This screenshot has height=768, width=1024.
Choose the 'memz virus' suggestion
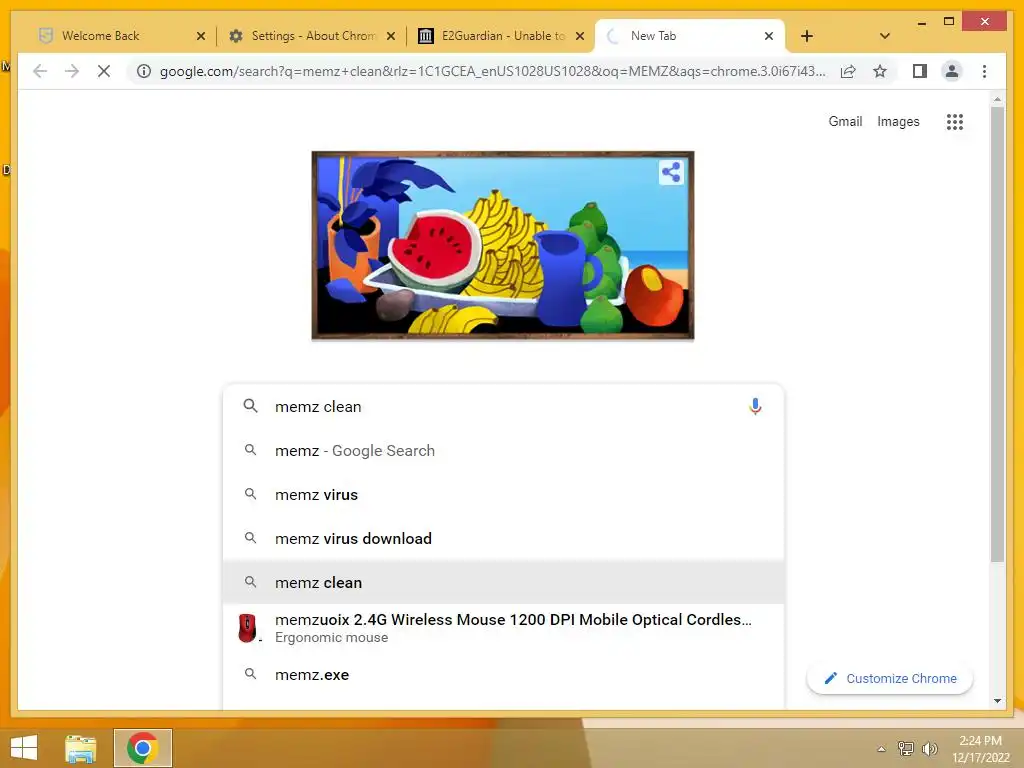[x=503, y=494]
